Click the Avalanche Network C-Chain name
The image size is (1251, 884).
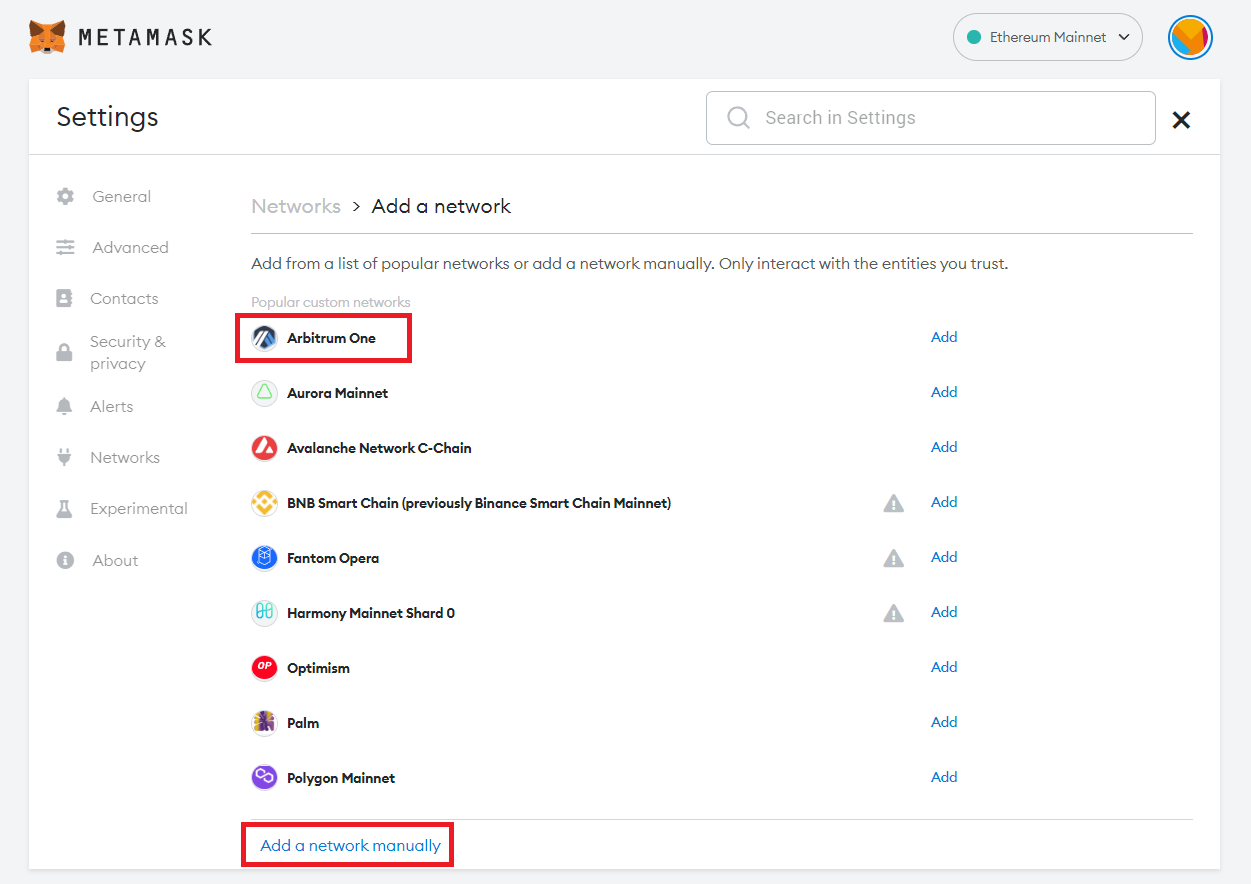[379, 448]
